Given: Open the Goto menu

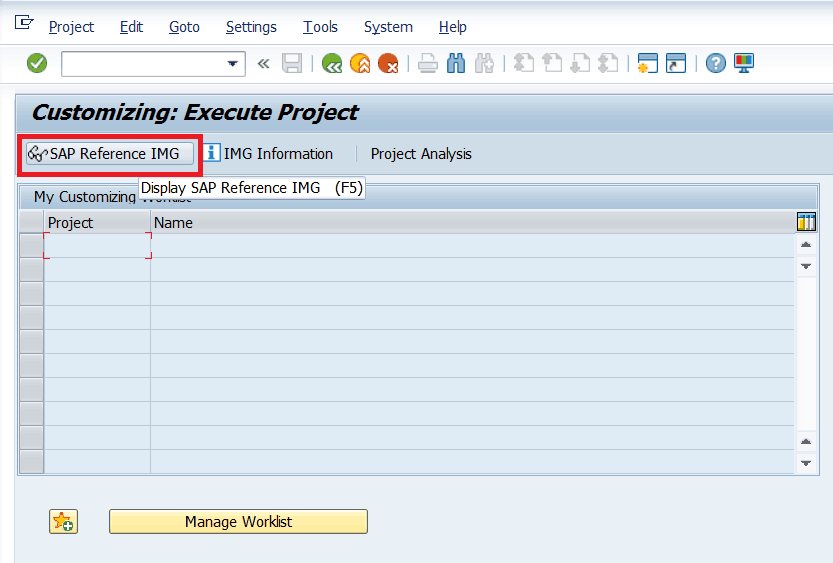Looking at the screenshot, I should (184, 27).
